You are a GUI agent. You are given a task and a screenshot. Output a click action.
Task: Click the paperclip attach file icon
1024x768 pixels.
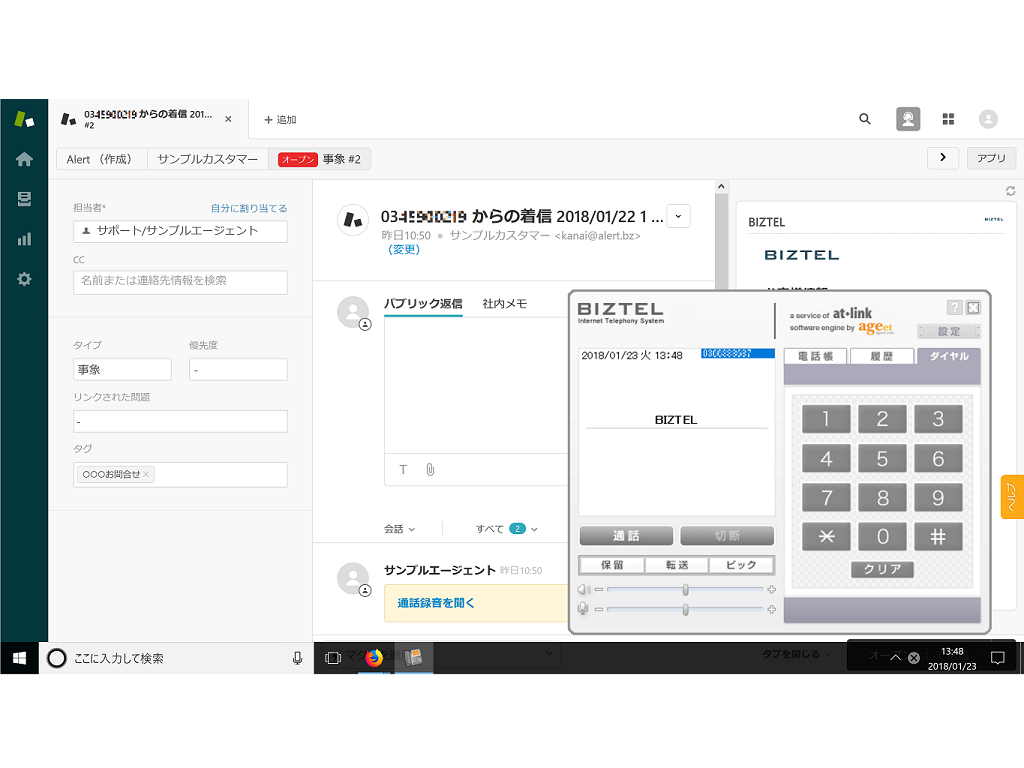coord(430,469)
